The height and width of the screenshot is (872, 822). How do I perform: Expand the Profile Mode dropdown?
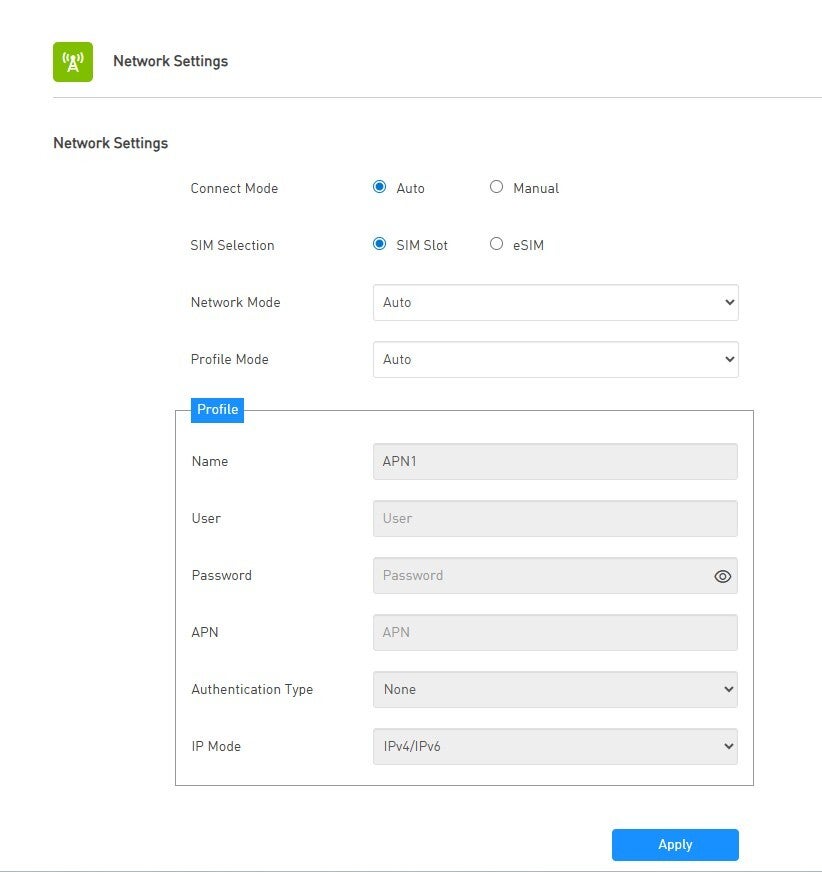[555, 359]
